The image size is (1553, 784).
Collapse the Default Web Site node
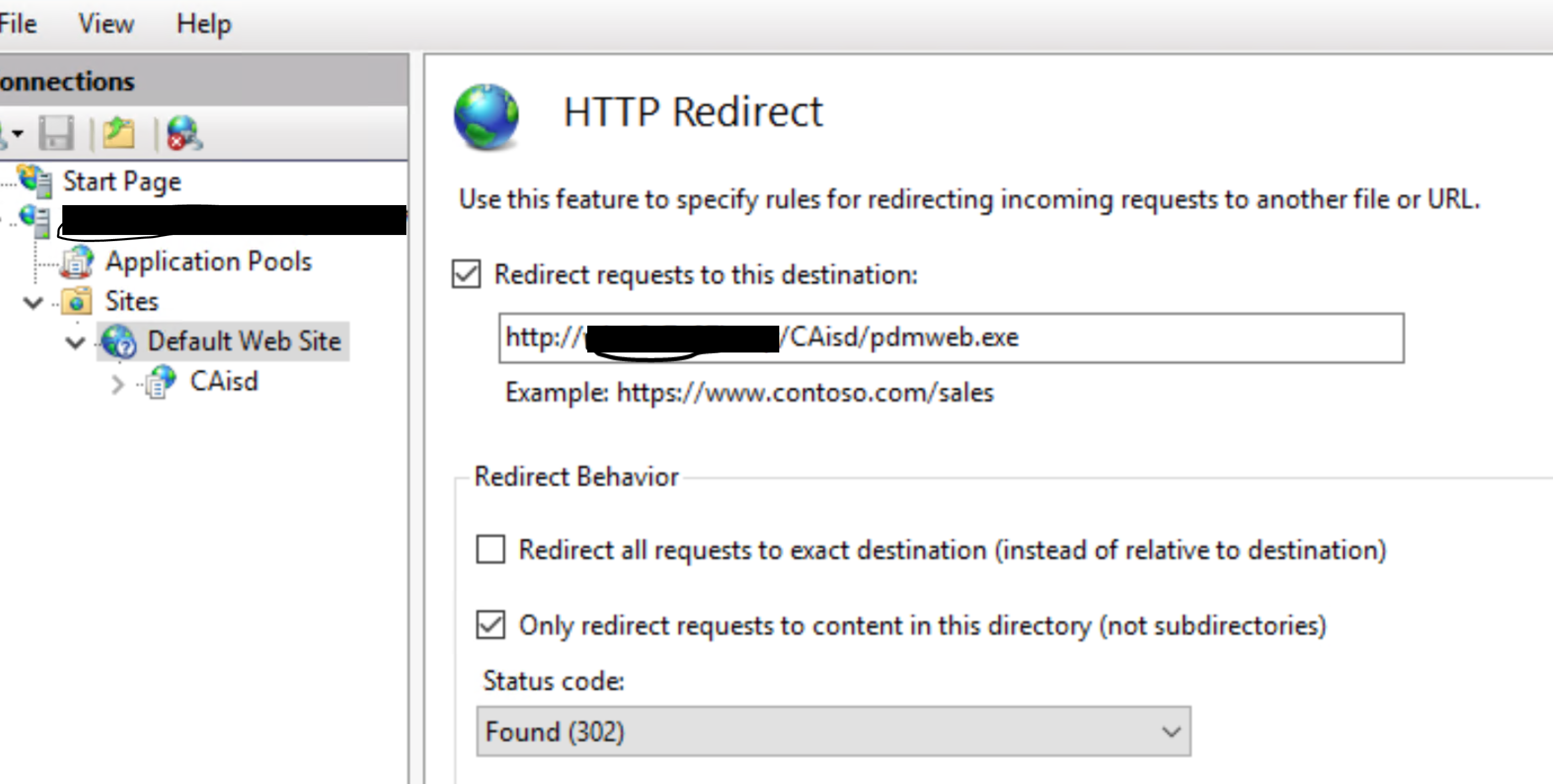(x=75, y=342)
